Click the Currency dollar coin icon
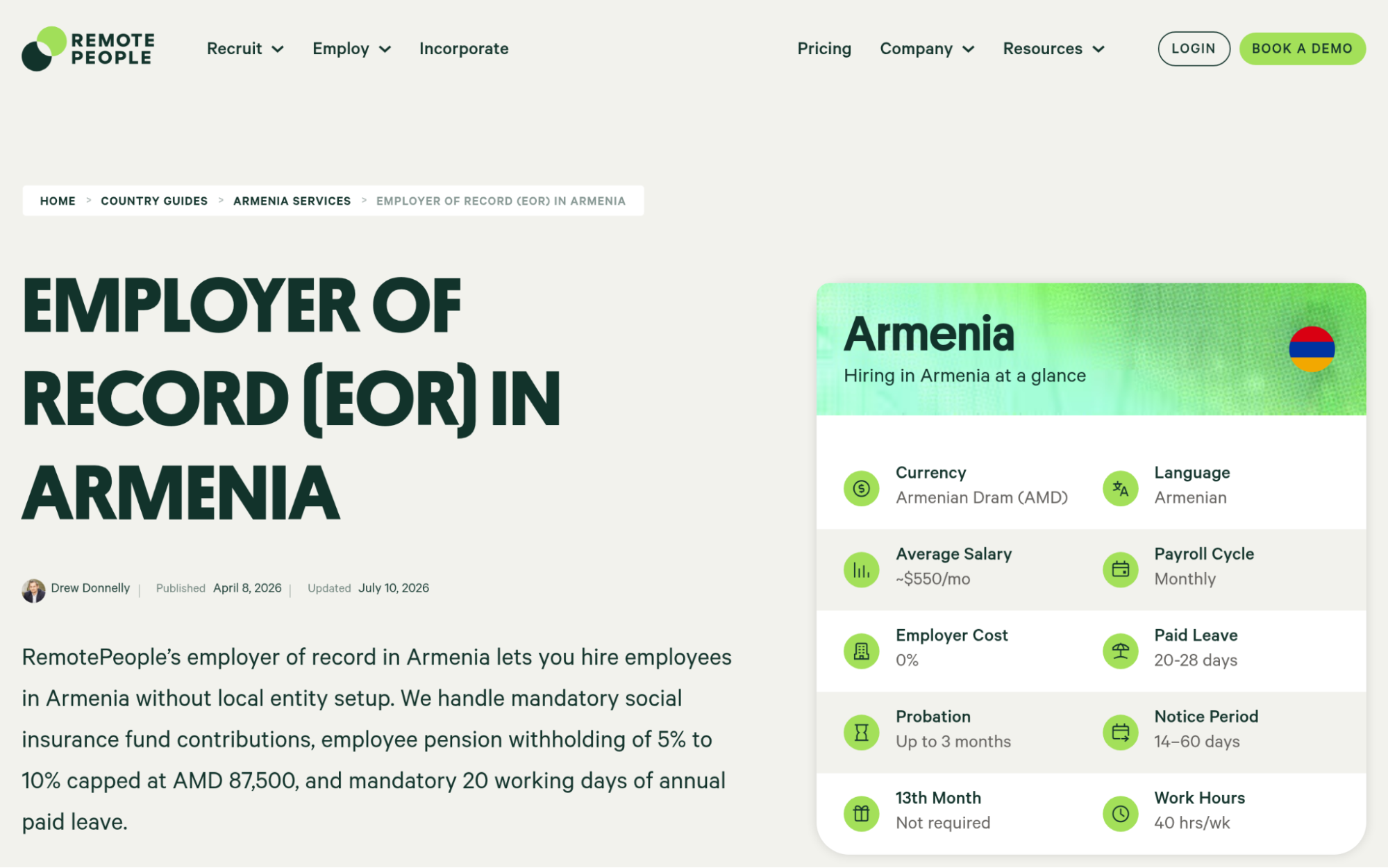The image size is (1388, 868). click(861, 489)
